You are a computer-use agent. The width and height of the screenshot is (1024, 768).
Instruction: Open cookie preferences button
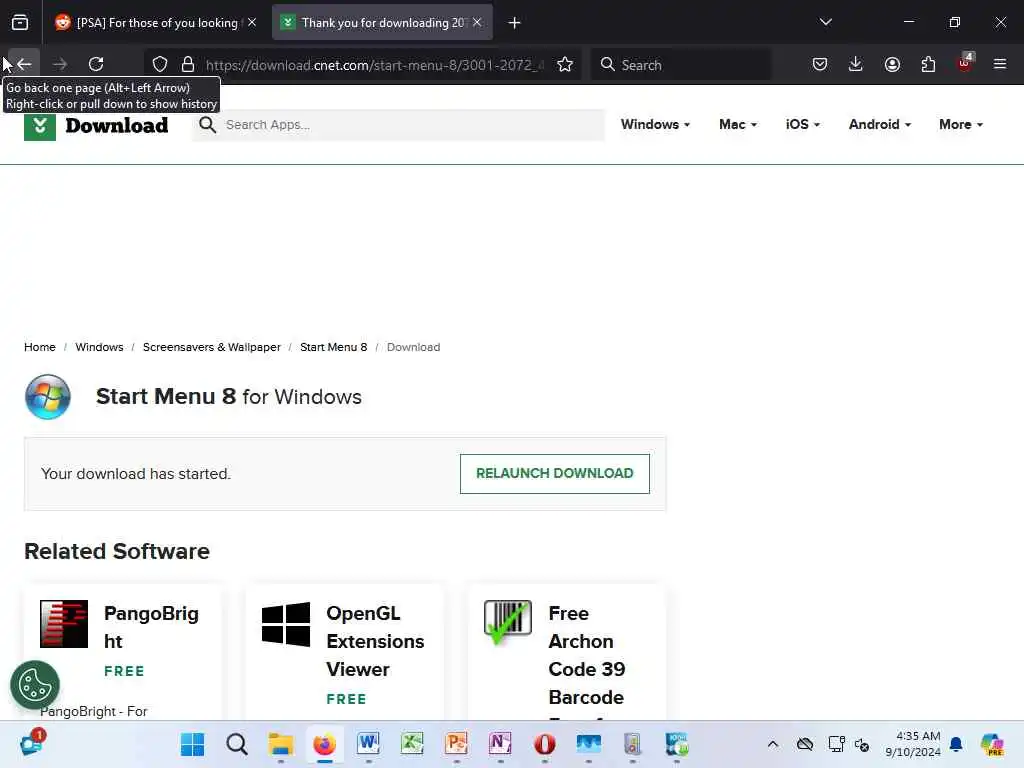coord(35,685)
